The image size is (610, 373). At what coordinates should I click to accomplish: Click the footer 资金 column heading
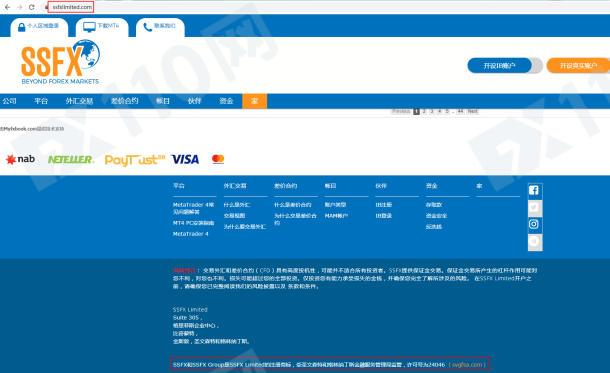tap(432, 186)
